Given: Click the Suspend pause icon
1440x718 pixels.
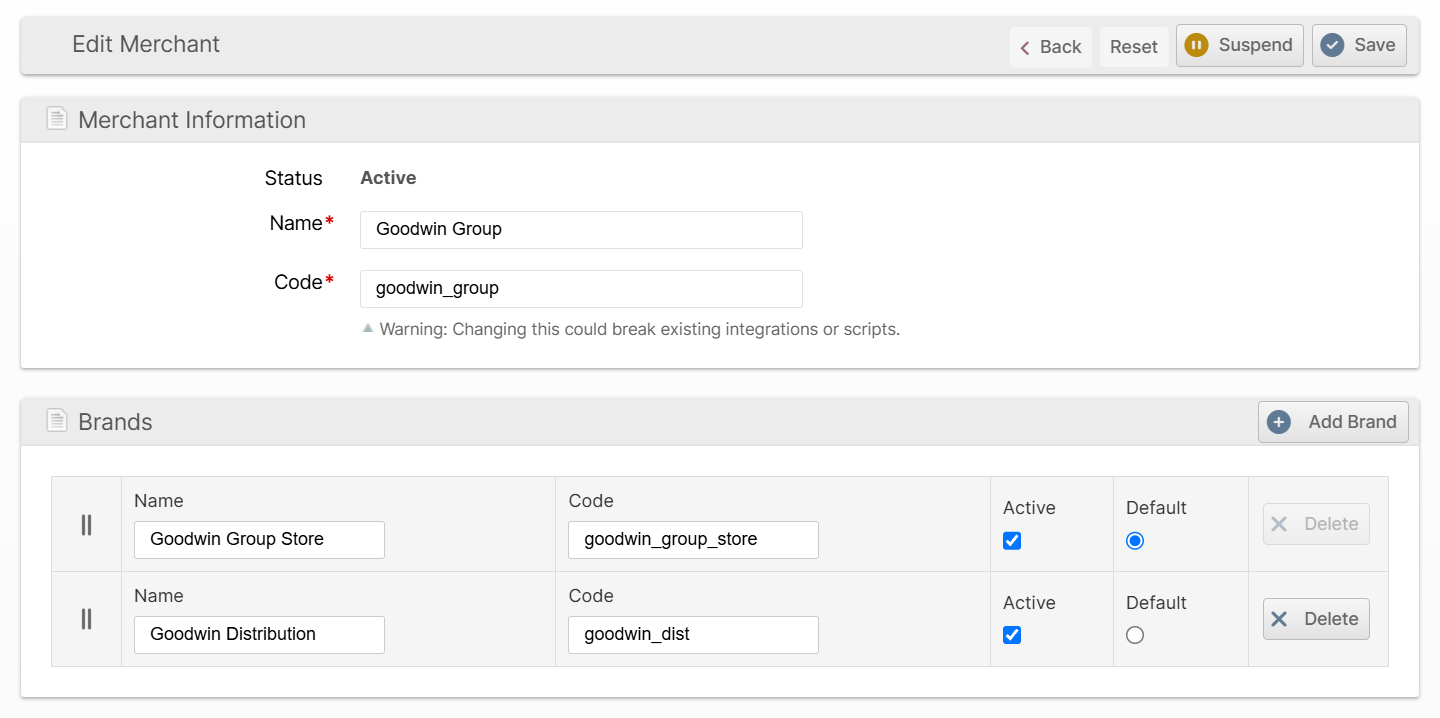Looking at the screenshot, I should (x=1196, y=45).
